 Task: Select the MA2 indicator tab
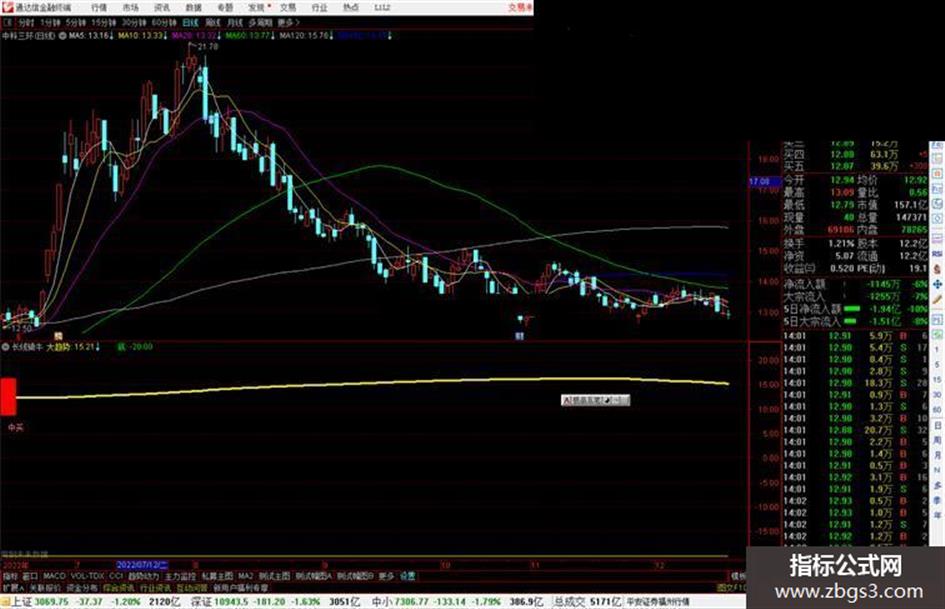tap(245, 576)
